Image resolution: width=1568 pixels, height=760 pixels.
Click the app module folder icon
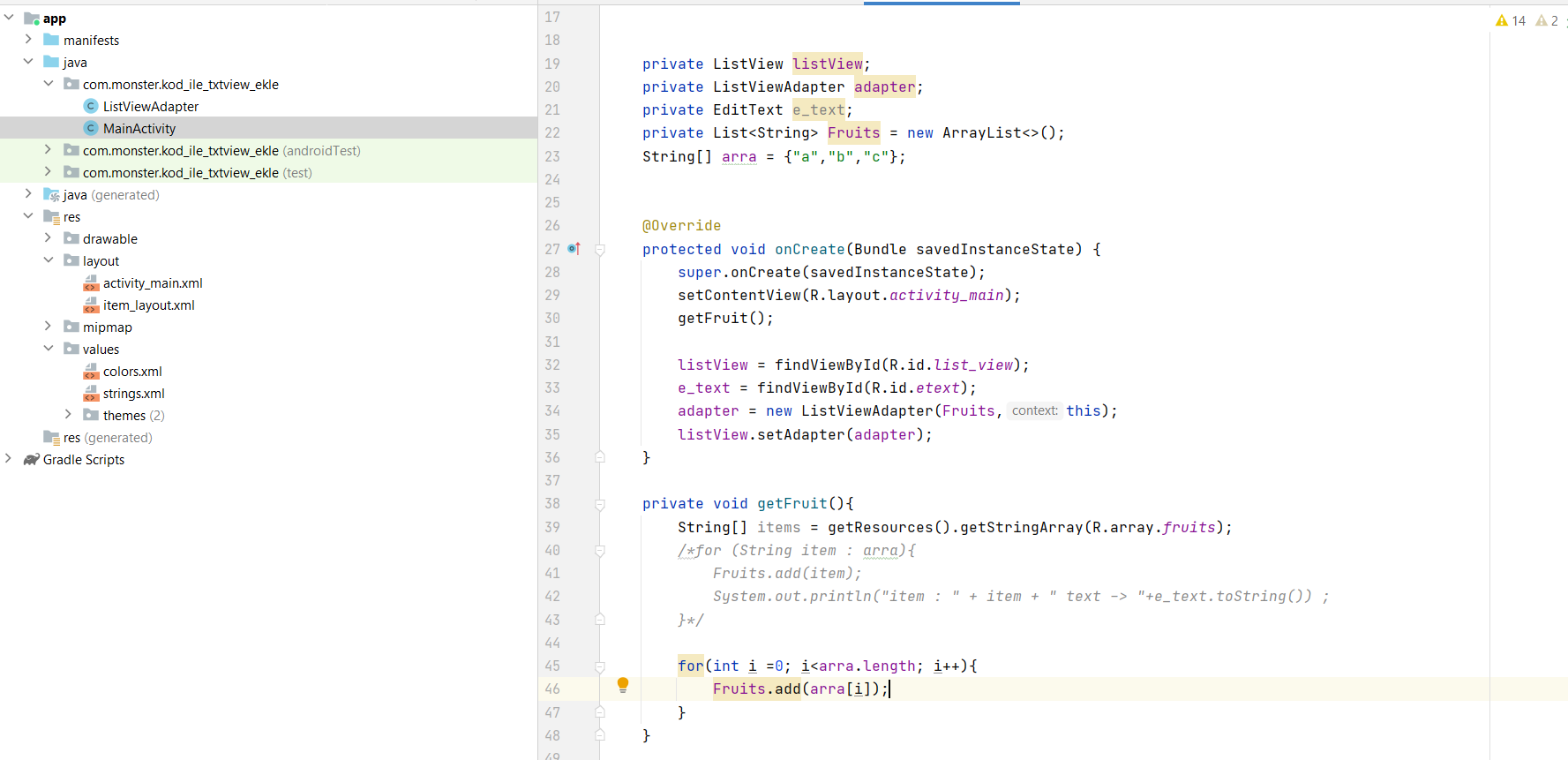click(32, 18)
